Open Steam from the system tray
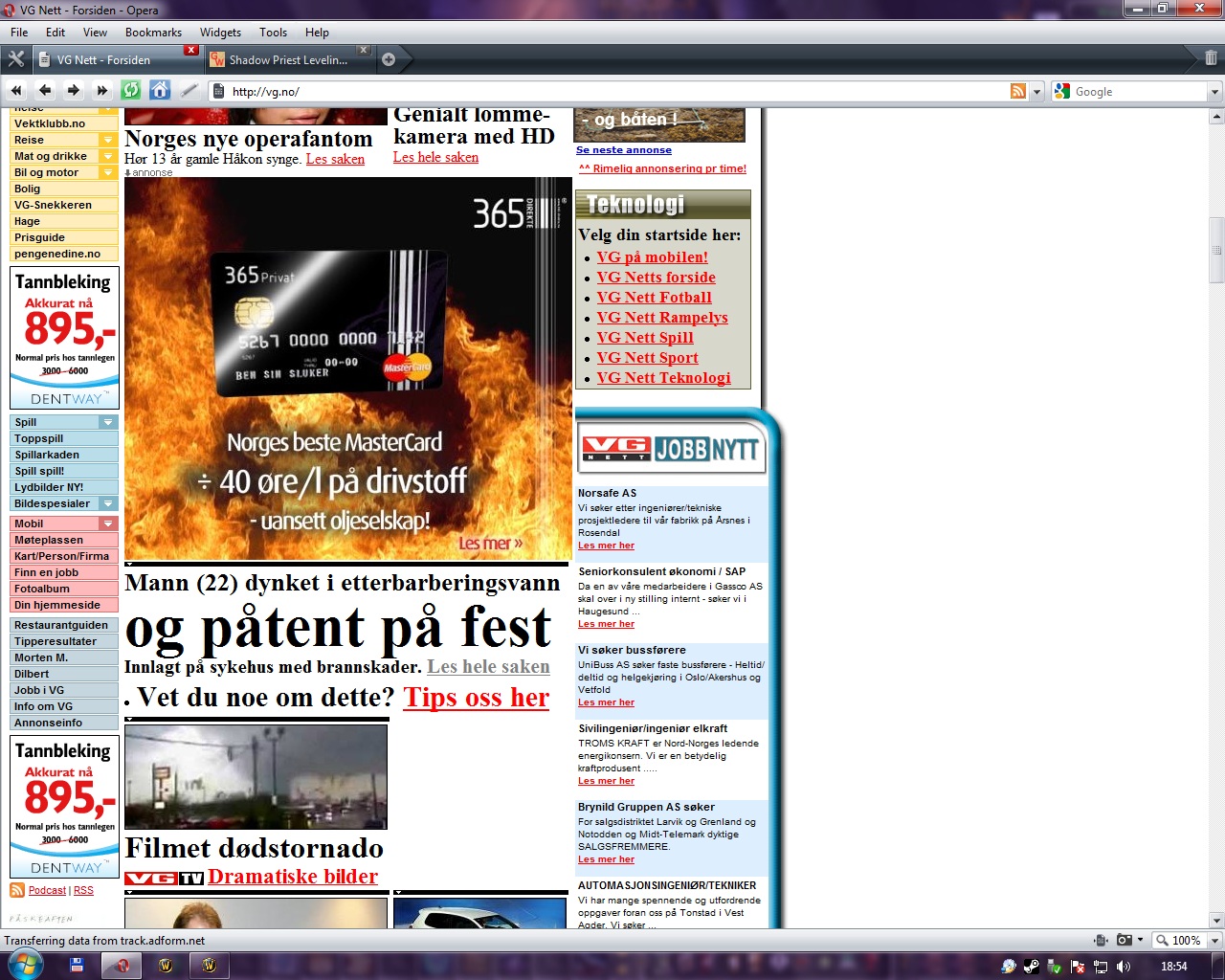Image resolution: width=1225 pixels, height=980 pixels. tap(1032, 967)
